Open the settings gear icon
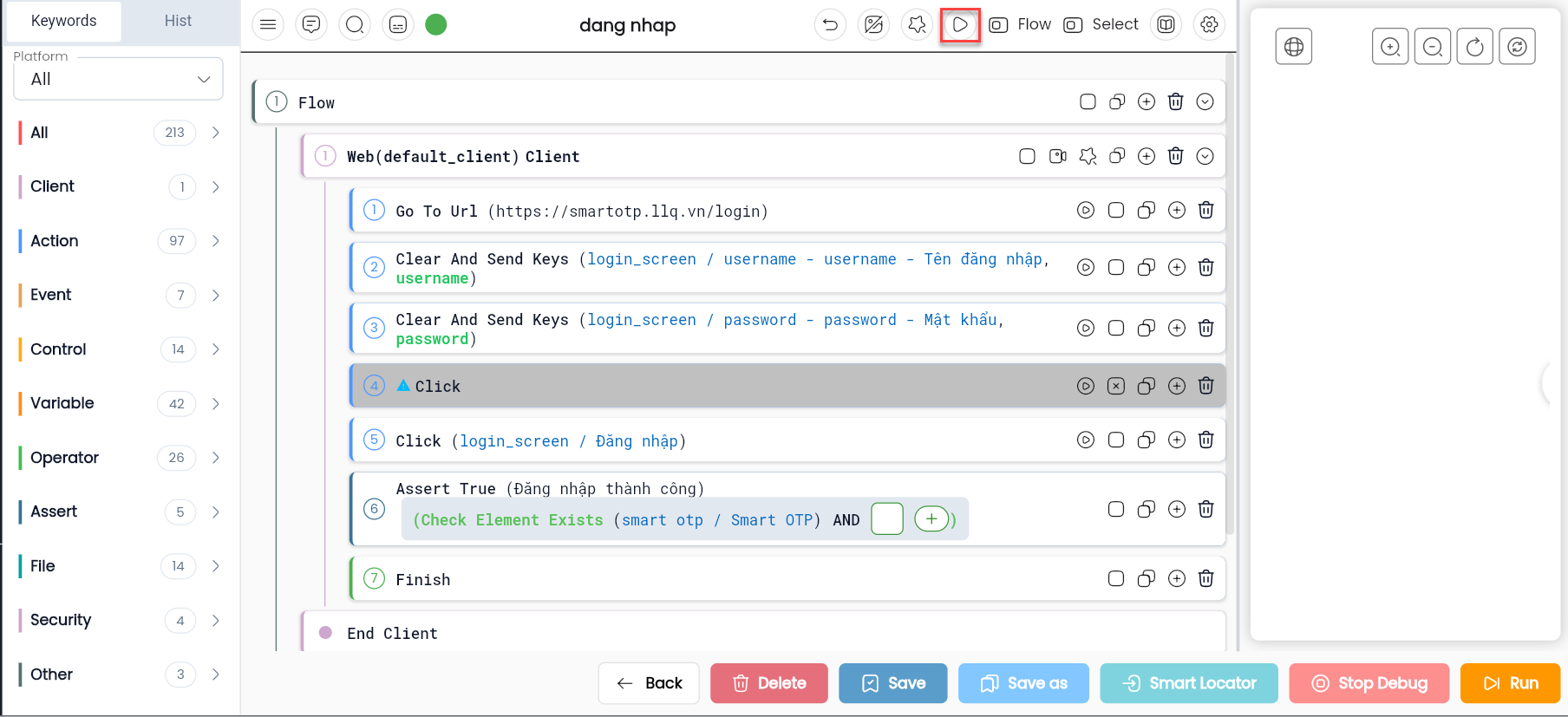Screen dimensions: 1568x717 (x=1209, y=24)
